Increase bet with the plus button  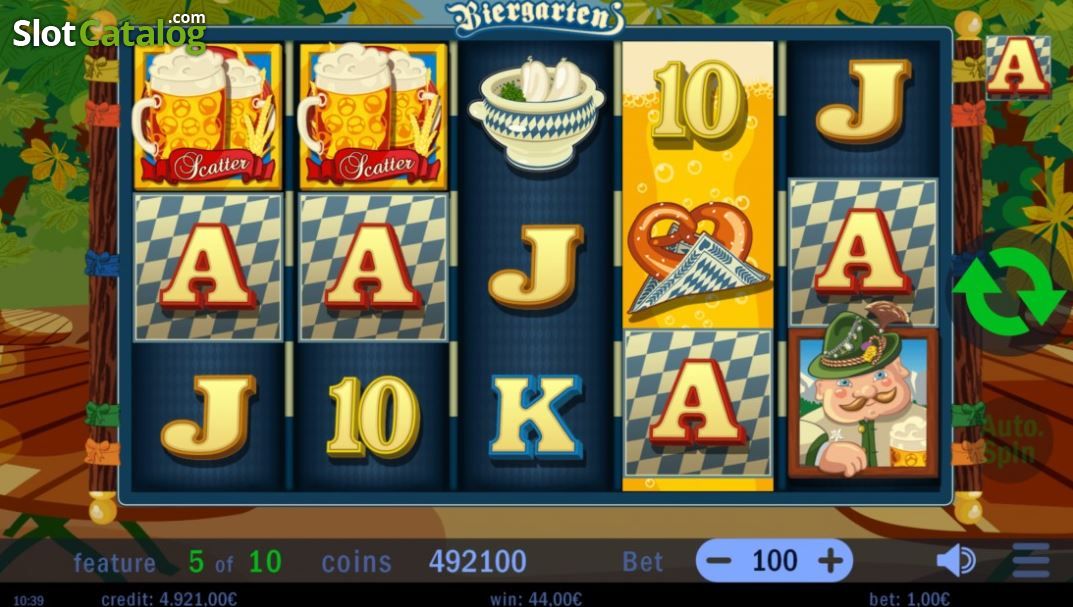click(x=831, y=561)
